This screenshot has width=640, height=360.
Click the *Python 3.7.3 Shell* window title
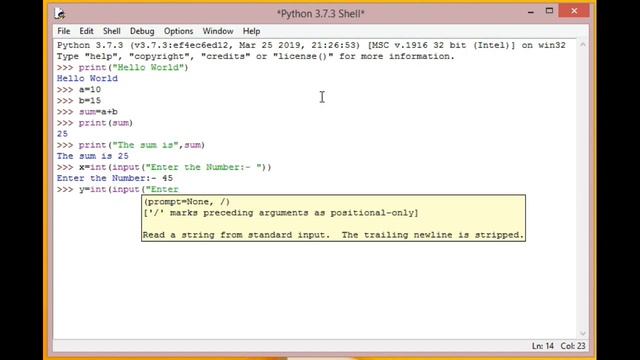click(320, 13)
